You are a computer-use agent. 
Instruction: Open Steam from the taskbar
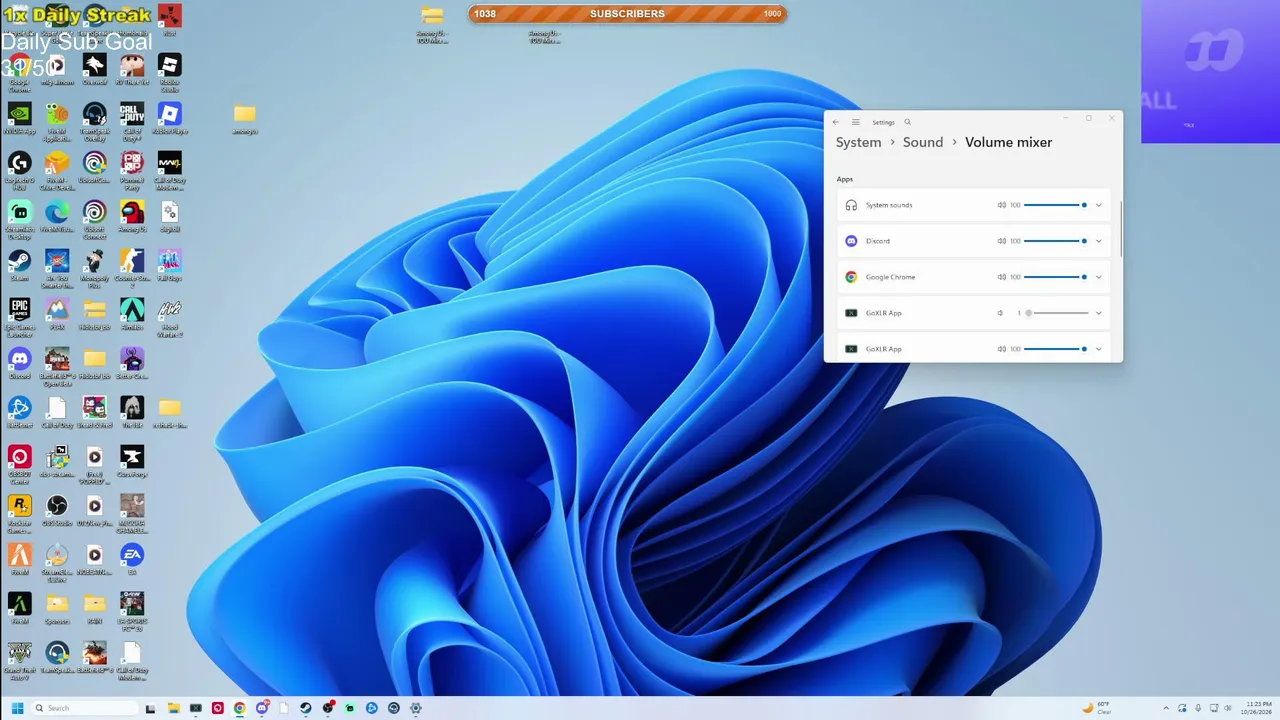[x=306, y=708]
